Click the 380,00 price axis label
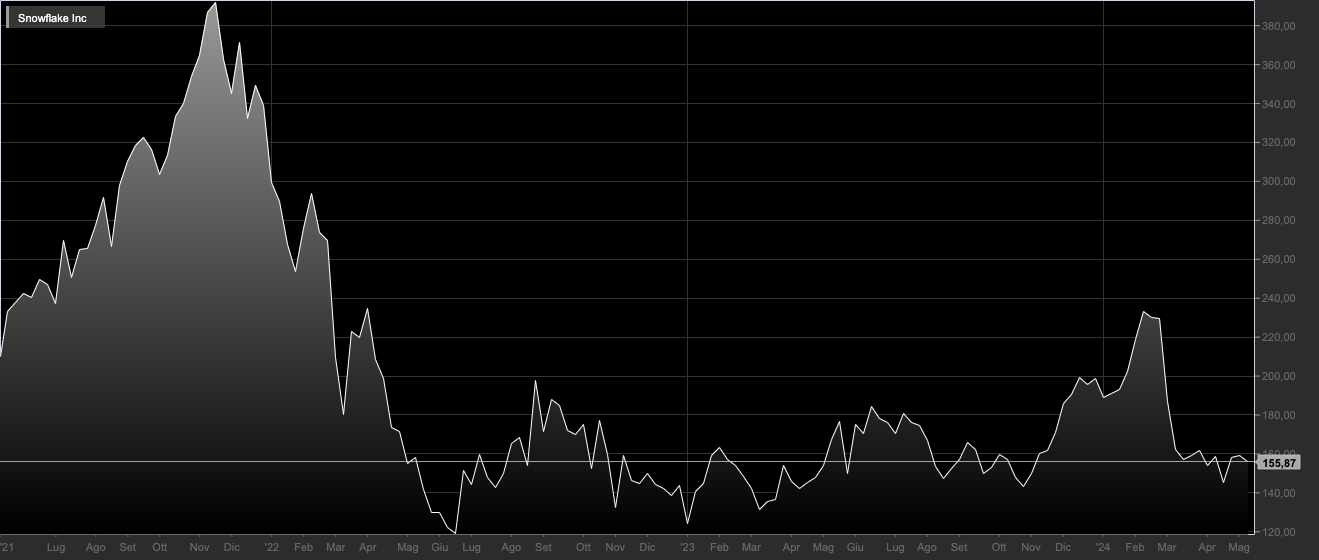This screenshot has height=560, width=1319. (x=1281, y=26)
